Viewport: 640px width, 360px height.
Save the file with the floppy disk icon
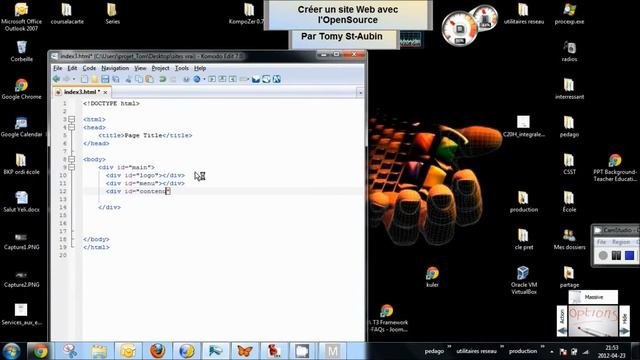(105, 79)
